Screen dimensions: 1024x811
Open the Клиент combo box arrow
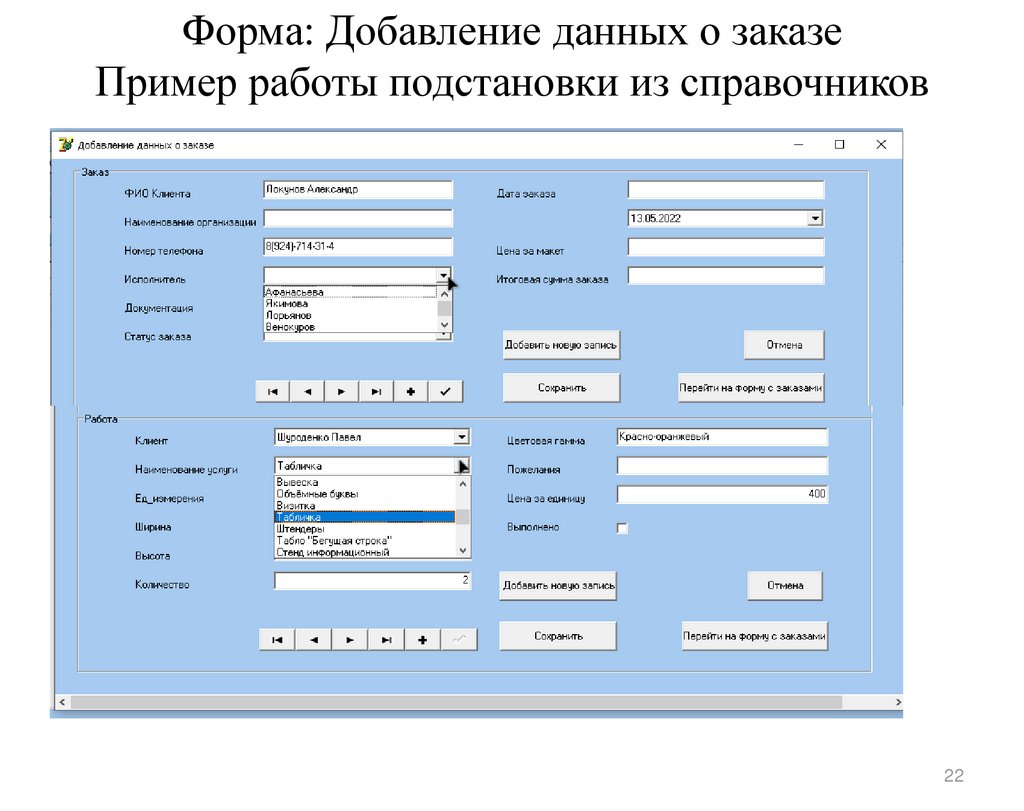click(460, 437)
